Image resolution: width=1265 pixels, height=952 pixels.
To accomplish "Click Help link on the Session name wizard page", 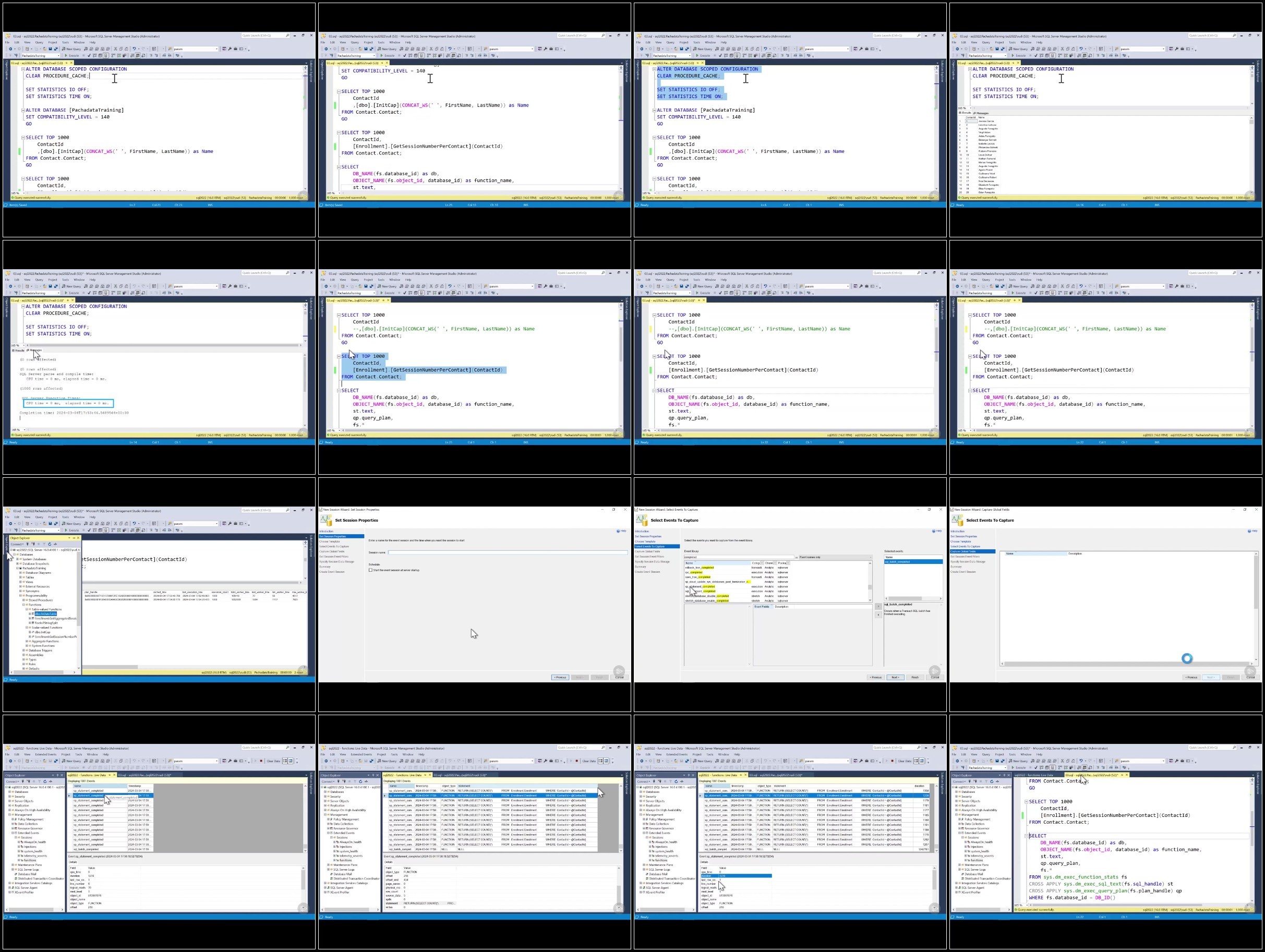I will pos(623,531).
